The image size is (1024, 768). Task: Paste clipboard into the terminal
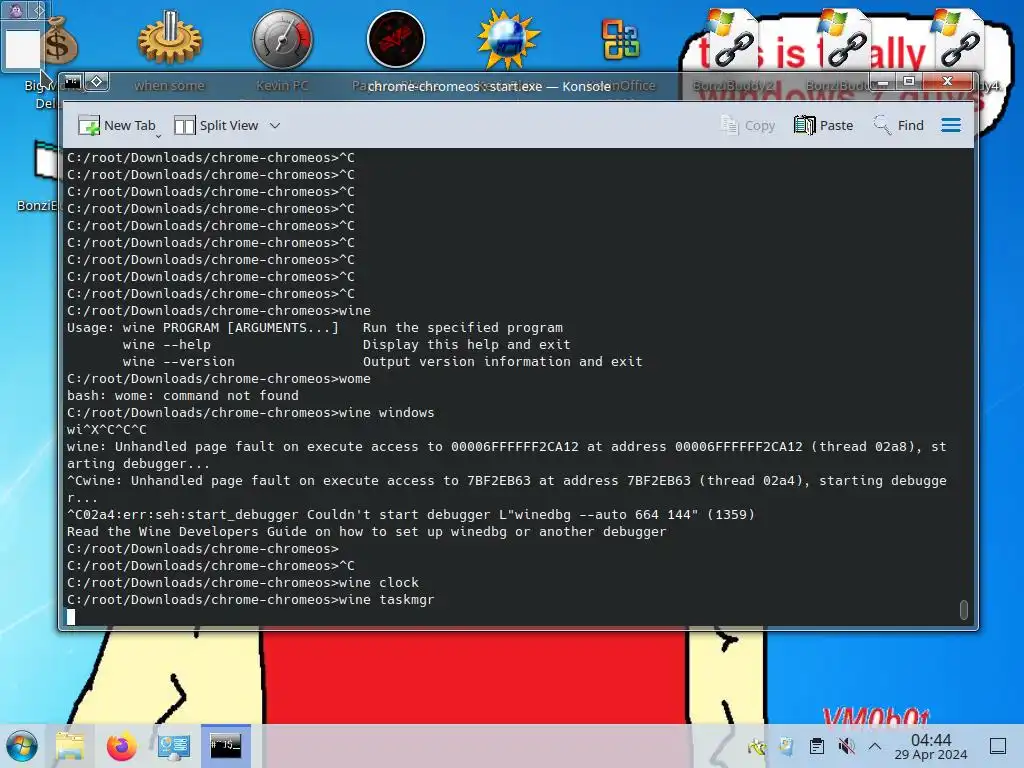pyautogui.click(x=824, y=125)
